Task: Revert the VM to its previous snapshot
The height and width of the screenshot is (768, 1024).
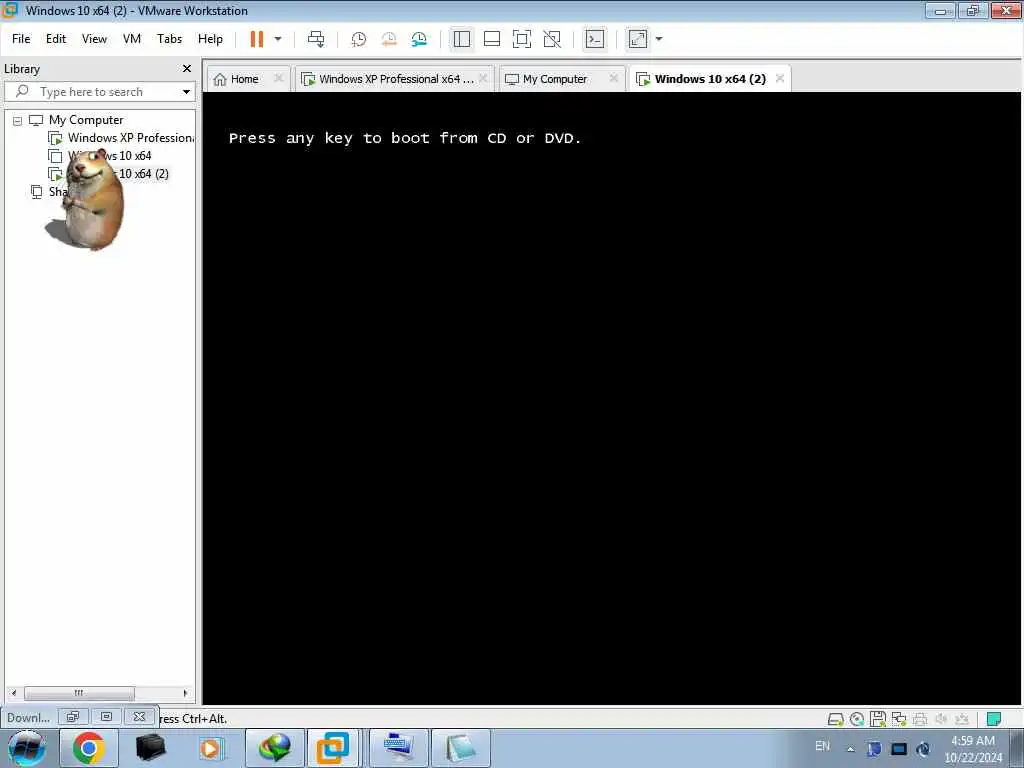Action: (x=389, y=39)
